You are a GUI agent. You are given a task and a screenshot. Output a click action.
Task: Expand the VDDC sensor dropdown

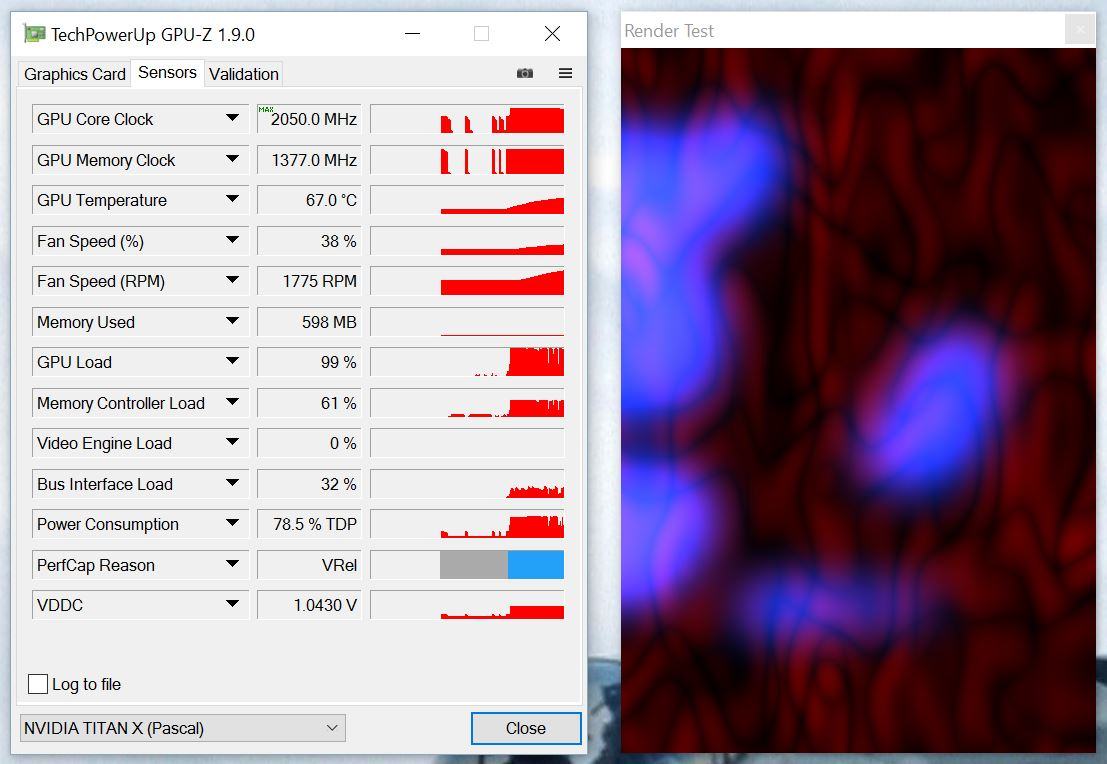pos(232,604)
